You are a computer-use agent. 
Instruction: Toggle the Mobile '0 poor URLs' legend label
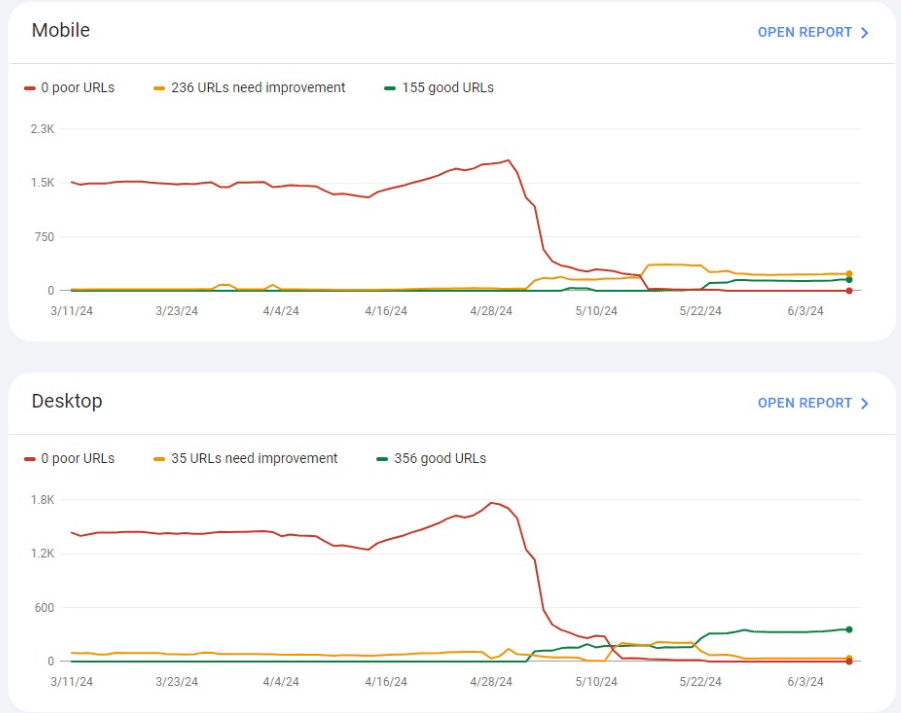tap(78, 88)
